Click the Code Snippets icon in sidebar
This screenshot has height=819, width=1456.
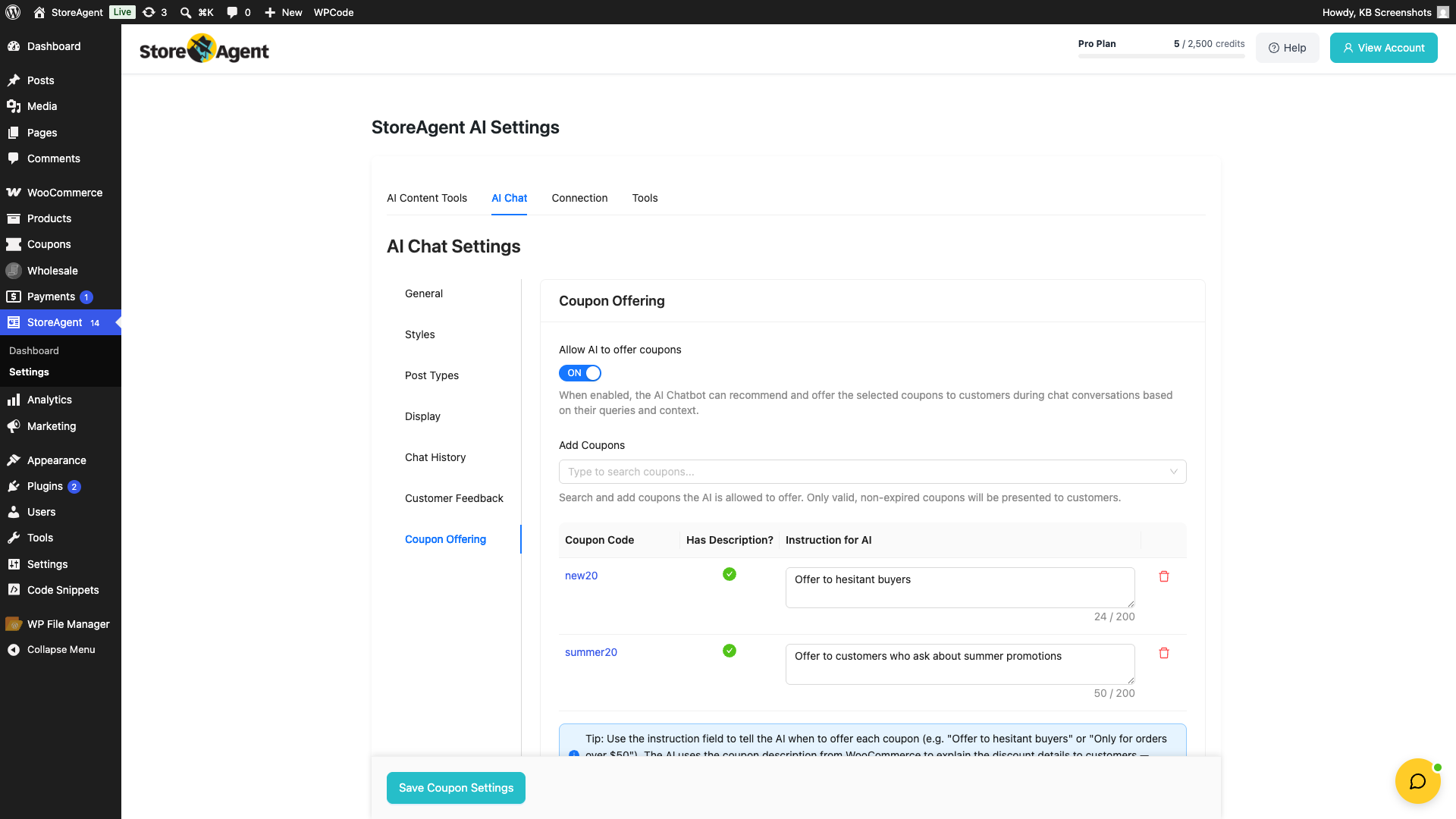pos(14,590)
